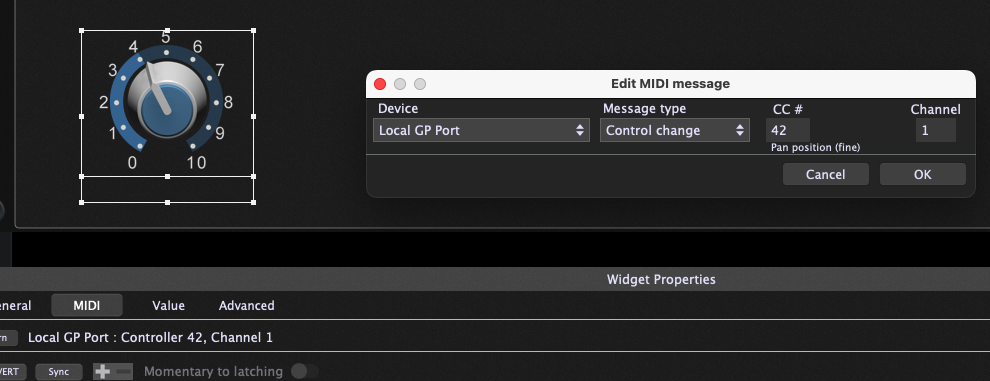
Task: Click the top-left selection handle of the knob widget
Action: click(81, 30)
